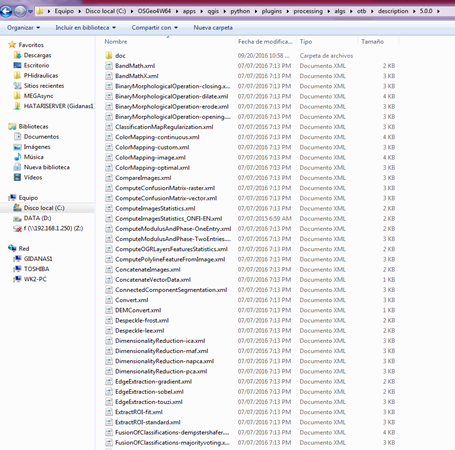This screenshot has height=450, width=455.
Task: Select ClassificationMapRegularization.xml file
Action: point(164,127)
